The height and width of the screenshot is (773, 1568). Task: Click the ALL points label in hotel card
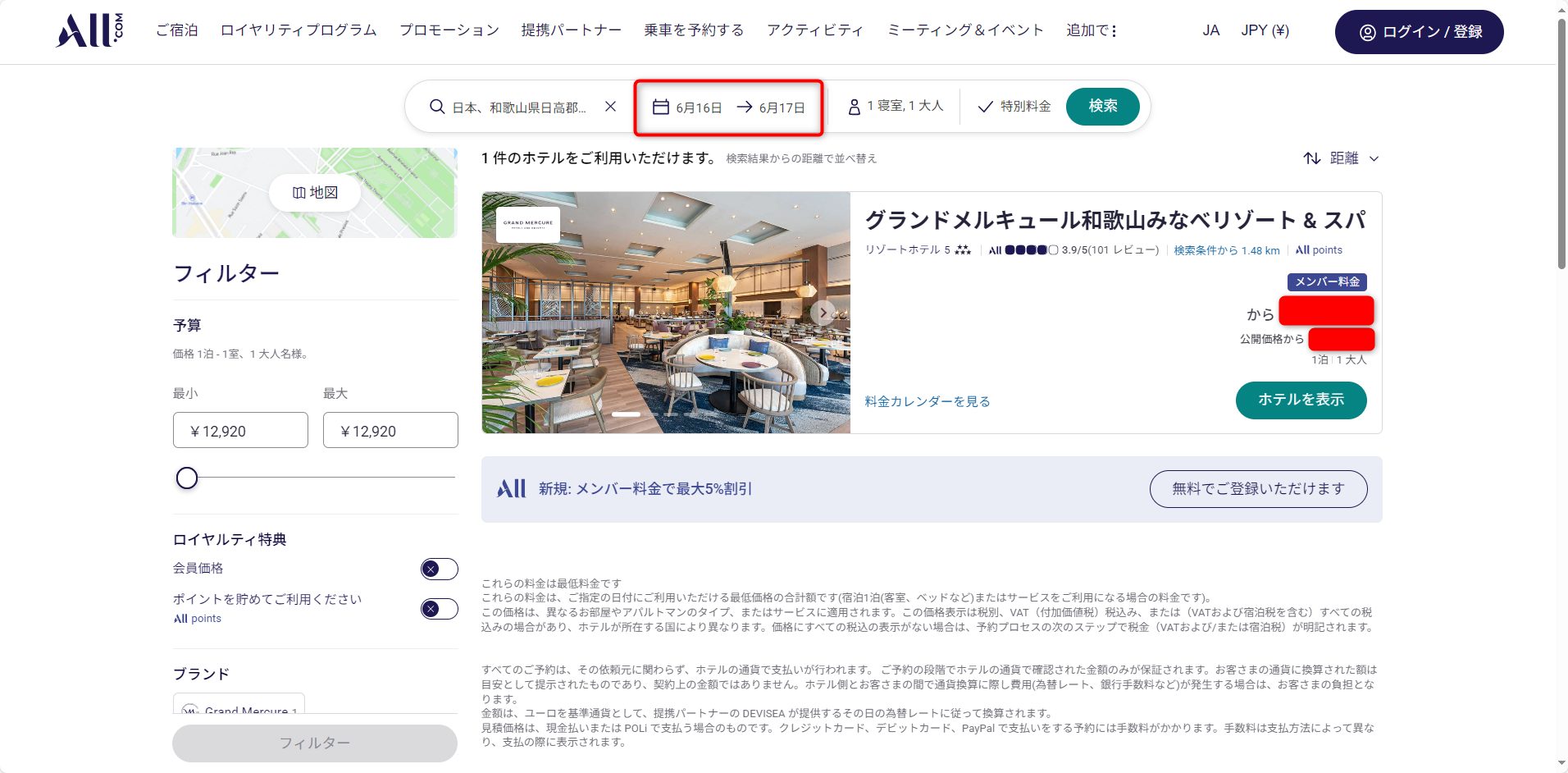[1319, 250]
